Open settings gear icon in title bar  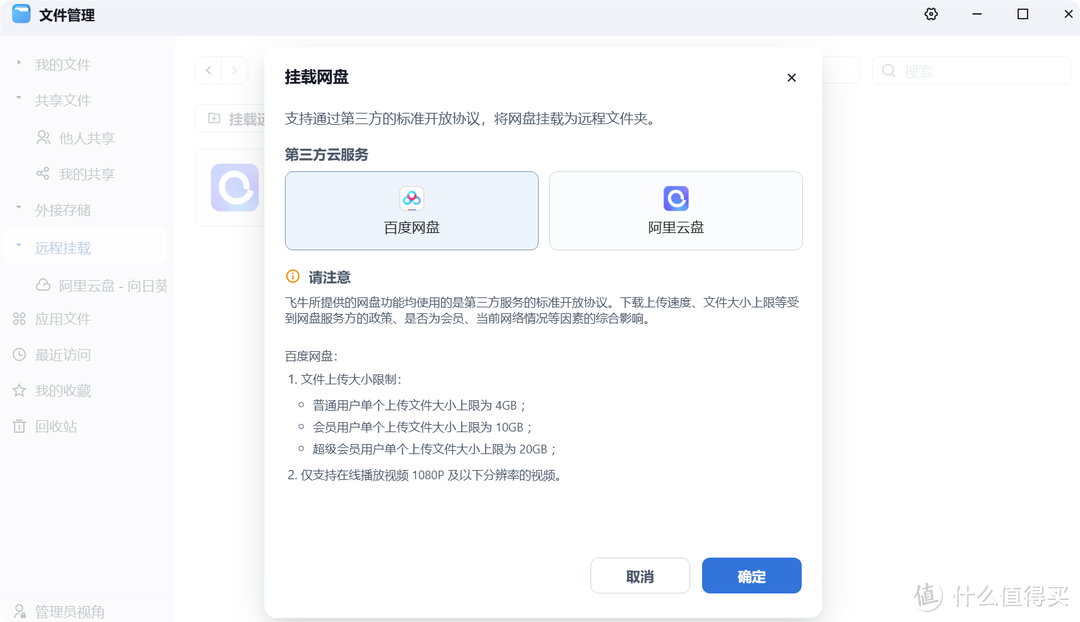(x=931, y=15)
